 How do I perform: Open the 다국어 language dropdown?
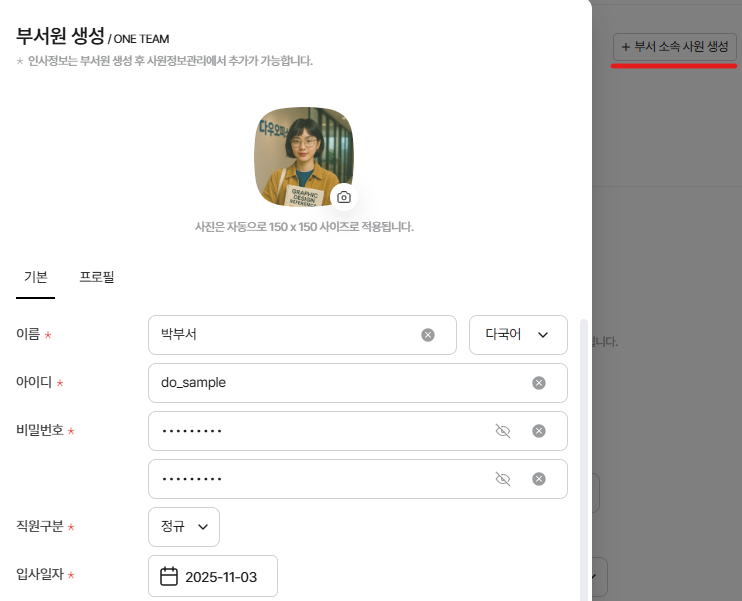pyautogui.click(x=517, y=335)
